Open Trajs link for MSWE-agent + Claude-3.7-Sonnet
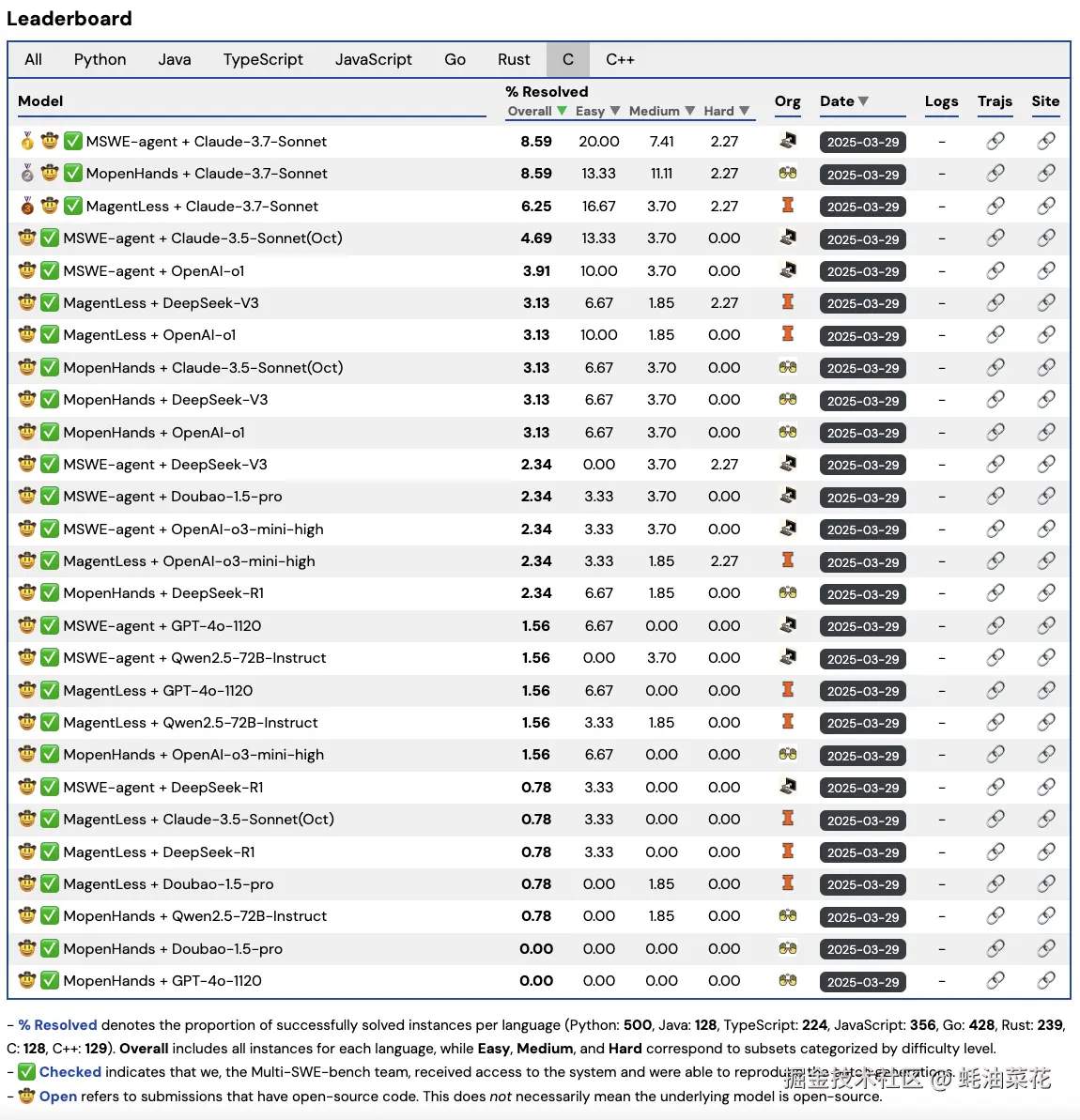The width and height of the screenshot is (1080, 1120). click(995, 142)
